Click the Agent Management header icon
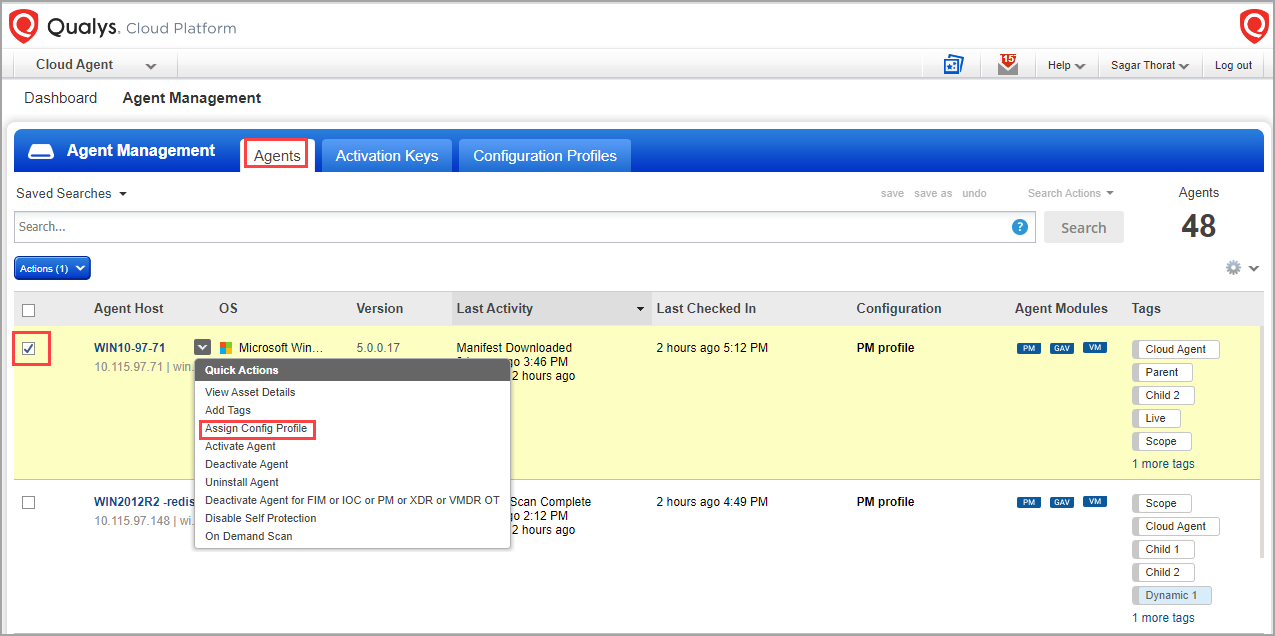This screenshot has width=1275, height=636. point(39,150)
